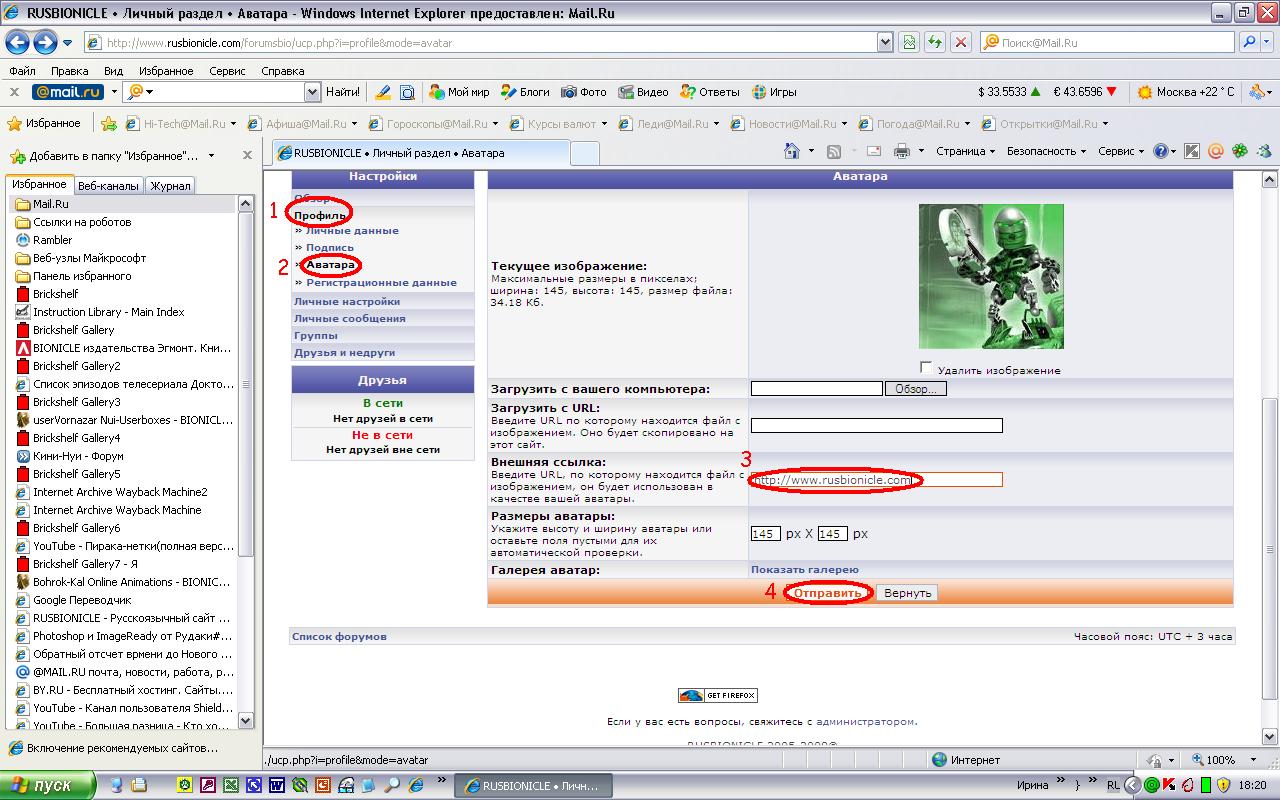The image size is (1280, 800).
Task: Expand the Сервис command bar menu
Action: (1121, 151)
